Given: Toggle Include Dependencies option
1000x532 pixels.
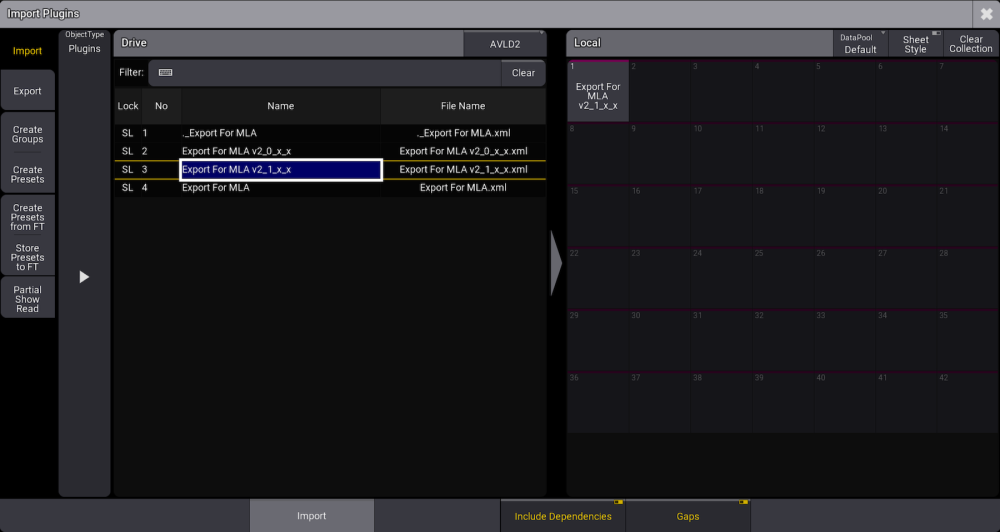Looking at the screenshot, I should 563,516.
